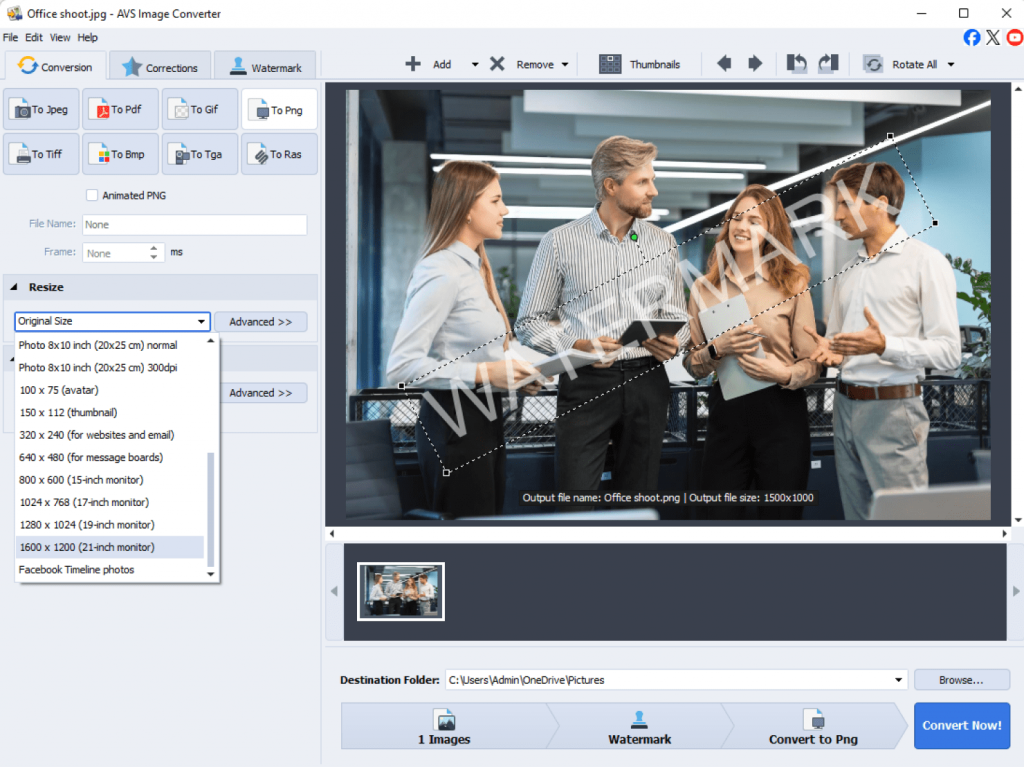Enable the Animated PNG checkbox
Image resolution: width=1024 pixels, height=767 pixels.
92,195
